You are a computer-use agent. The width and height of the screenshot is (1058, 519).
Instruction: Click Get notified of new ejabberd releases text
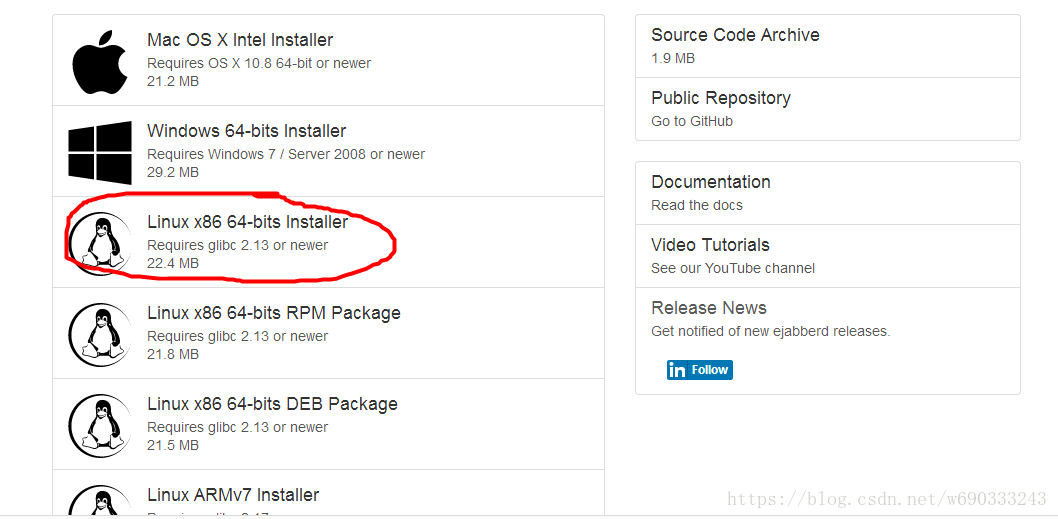[771, 331]
